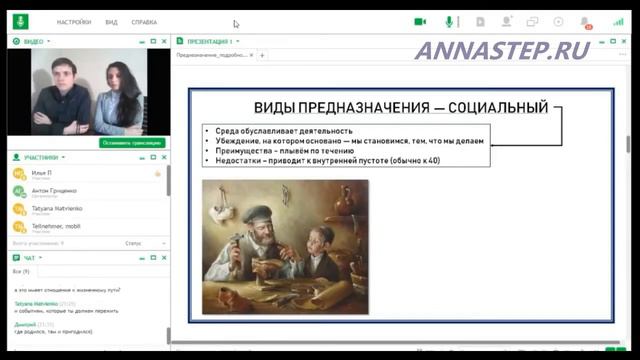Click the shoemaker painting on the slide
The image size is (640, 360).
point(285,247)
